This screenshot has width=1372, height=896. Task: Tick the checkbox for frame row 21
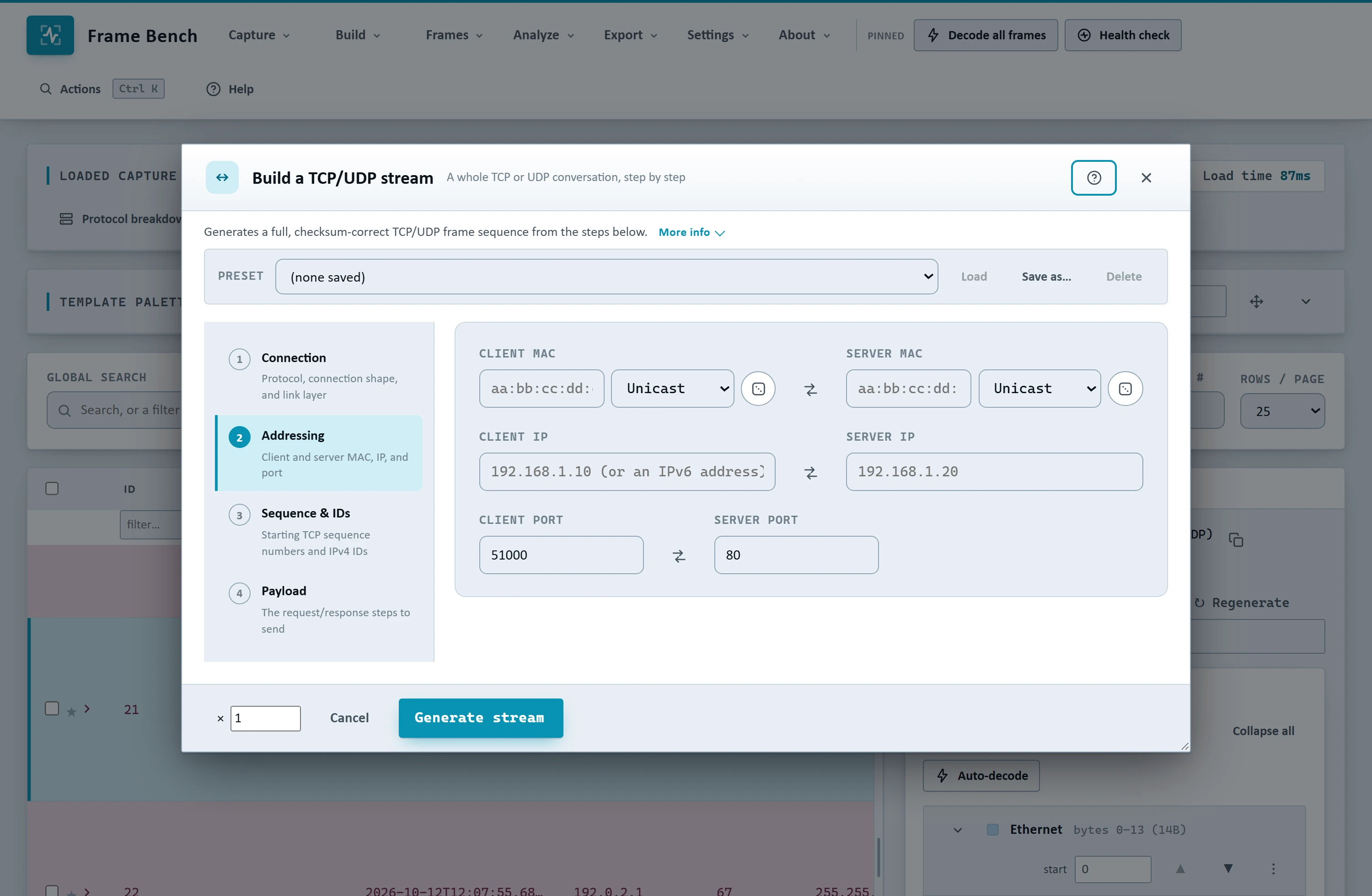pos(52,708)
